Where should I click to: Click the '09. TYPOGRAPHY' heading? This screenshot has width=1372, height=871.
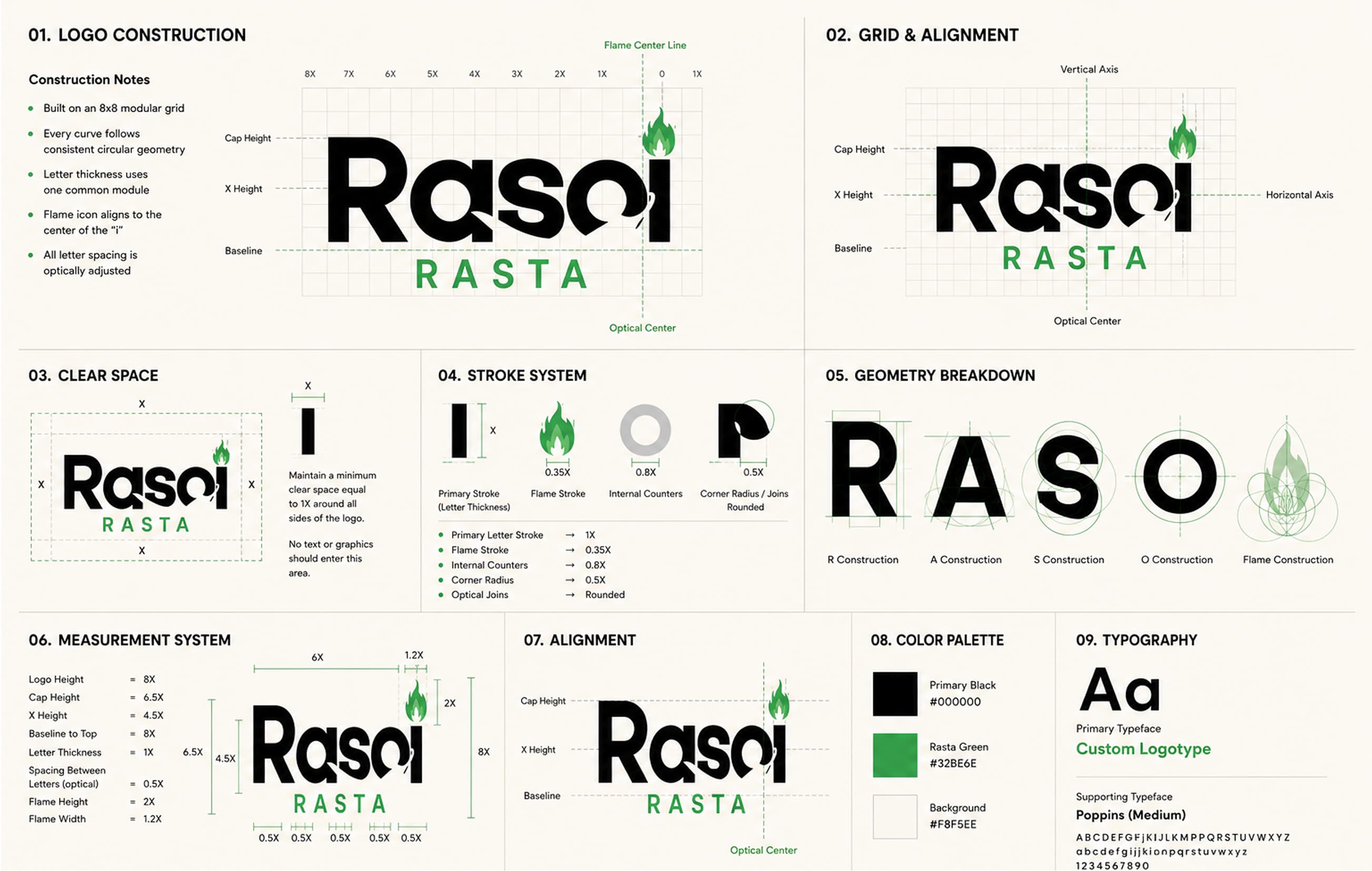pos(1136,640)
